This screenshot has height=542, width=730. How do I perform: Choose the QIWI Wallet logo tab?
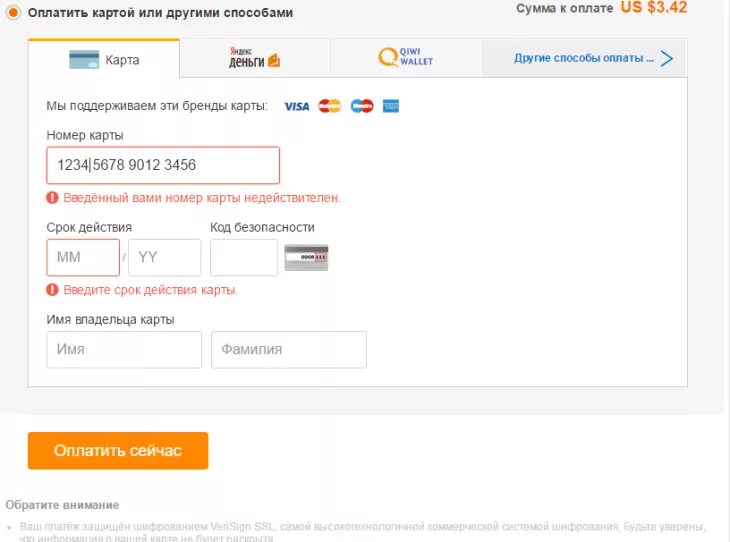tap(405, 58)
